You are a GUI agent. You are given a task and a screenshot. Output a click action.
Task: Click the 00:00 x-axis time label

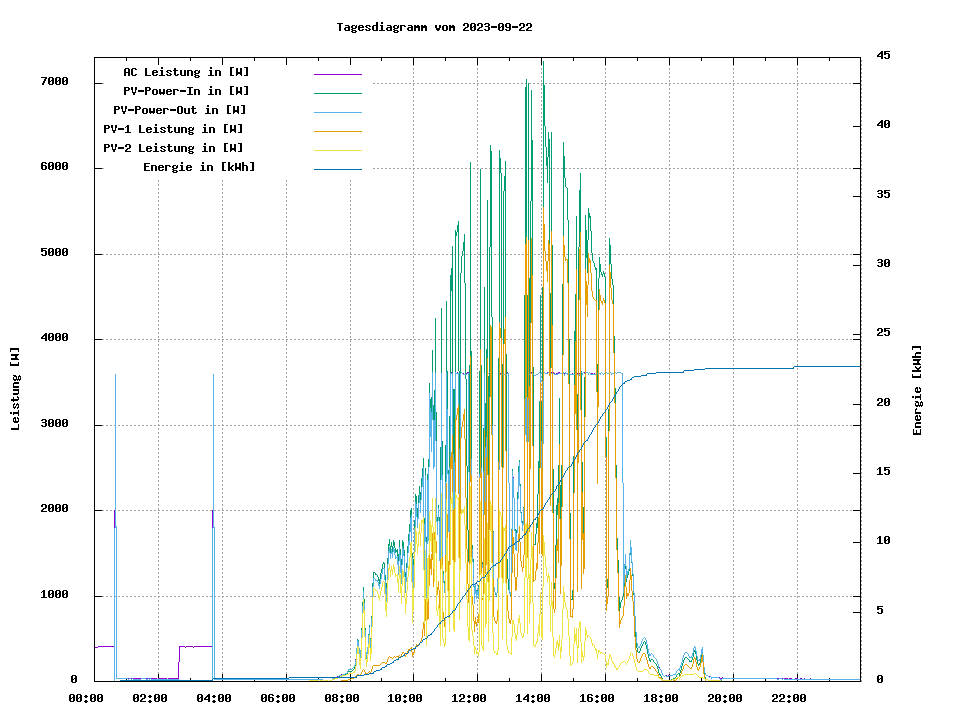pos(86,699)
